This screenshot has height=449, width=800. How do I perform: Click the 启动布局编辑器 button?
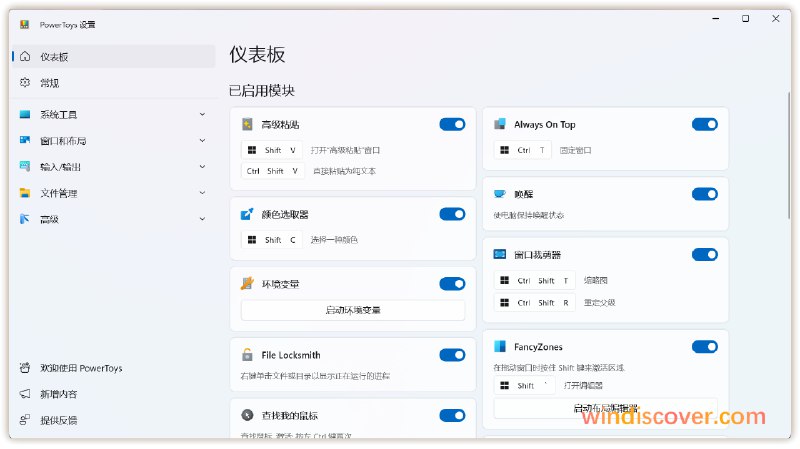(606, 408)
